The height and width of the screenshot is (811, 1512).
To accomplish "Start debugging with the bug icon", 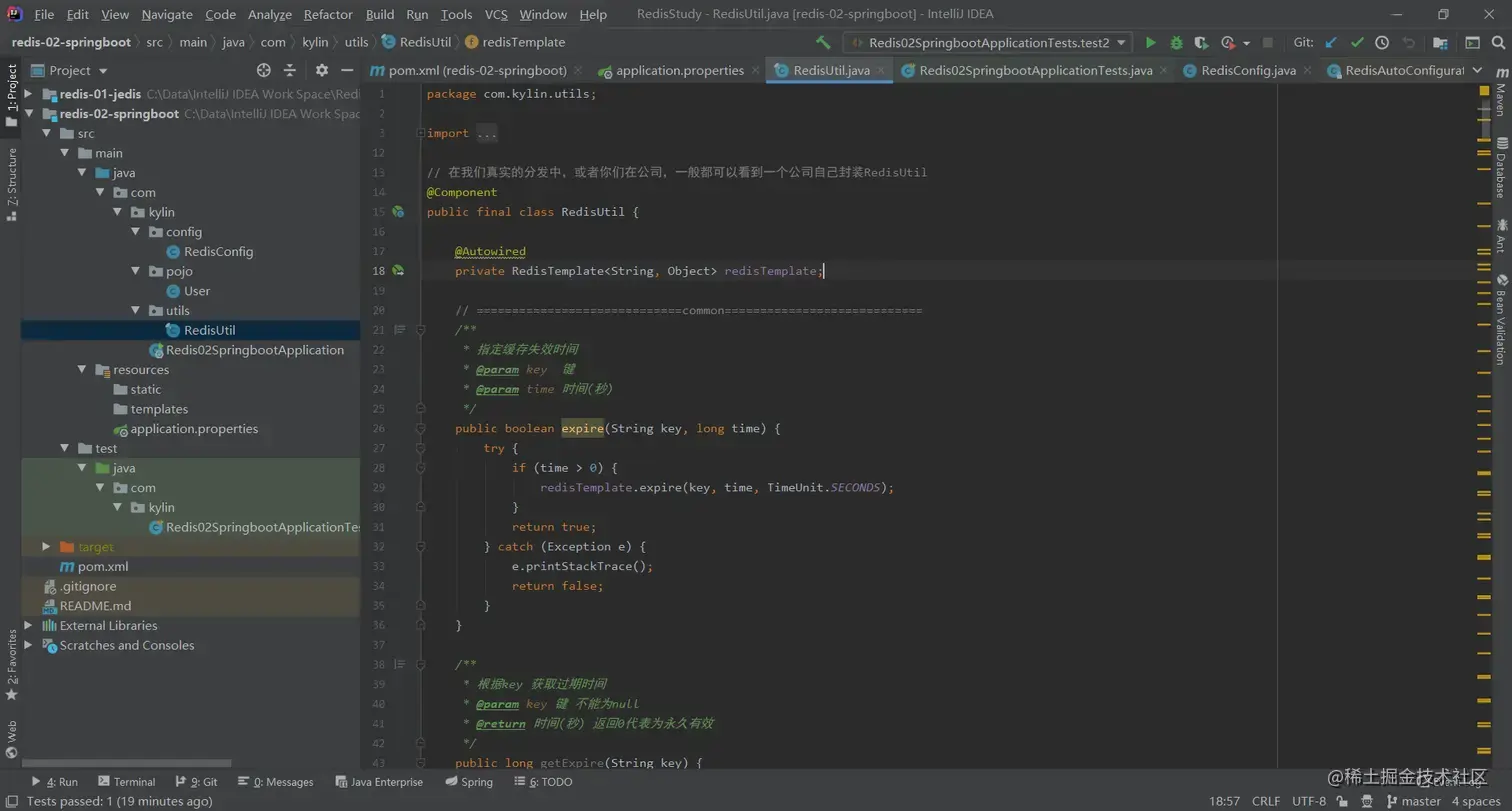I will tap(1176, 43).
